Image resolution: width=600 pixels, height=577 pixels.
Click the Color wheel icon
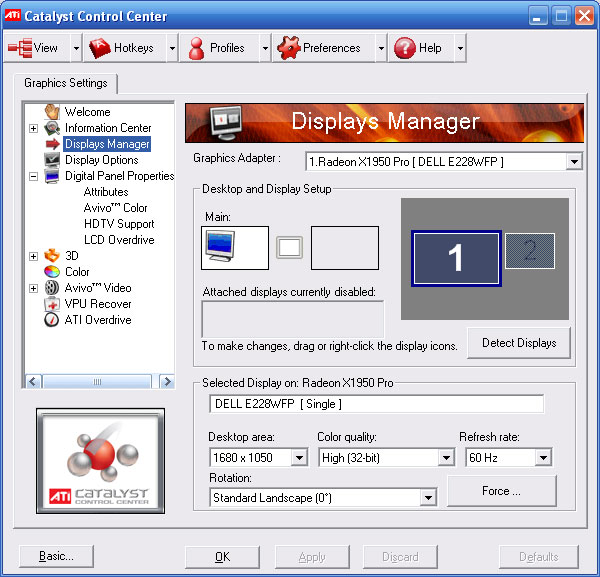[x=52, y=272]
